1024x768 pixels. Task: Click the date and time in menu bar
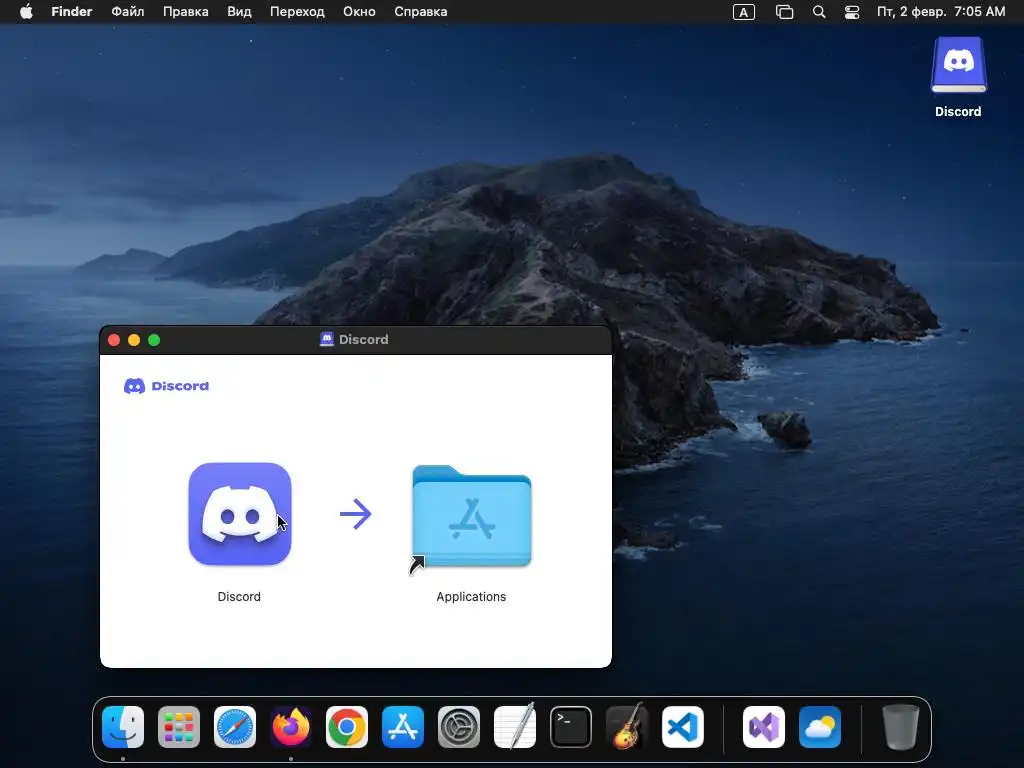(x=941, y=12)
